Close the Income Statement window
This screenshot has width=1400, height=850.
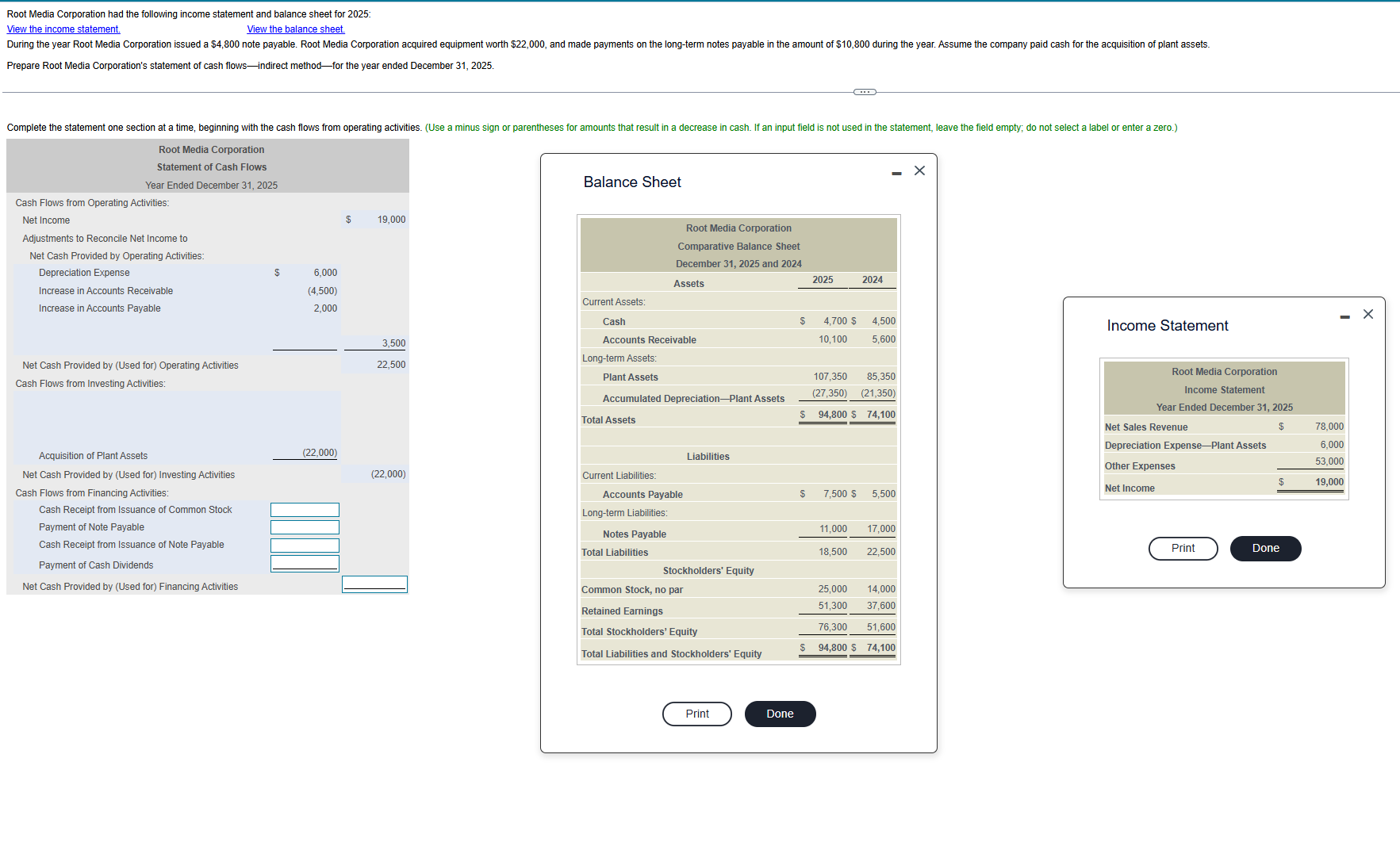tap(1367, 314)
